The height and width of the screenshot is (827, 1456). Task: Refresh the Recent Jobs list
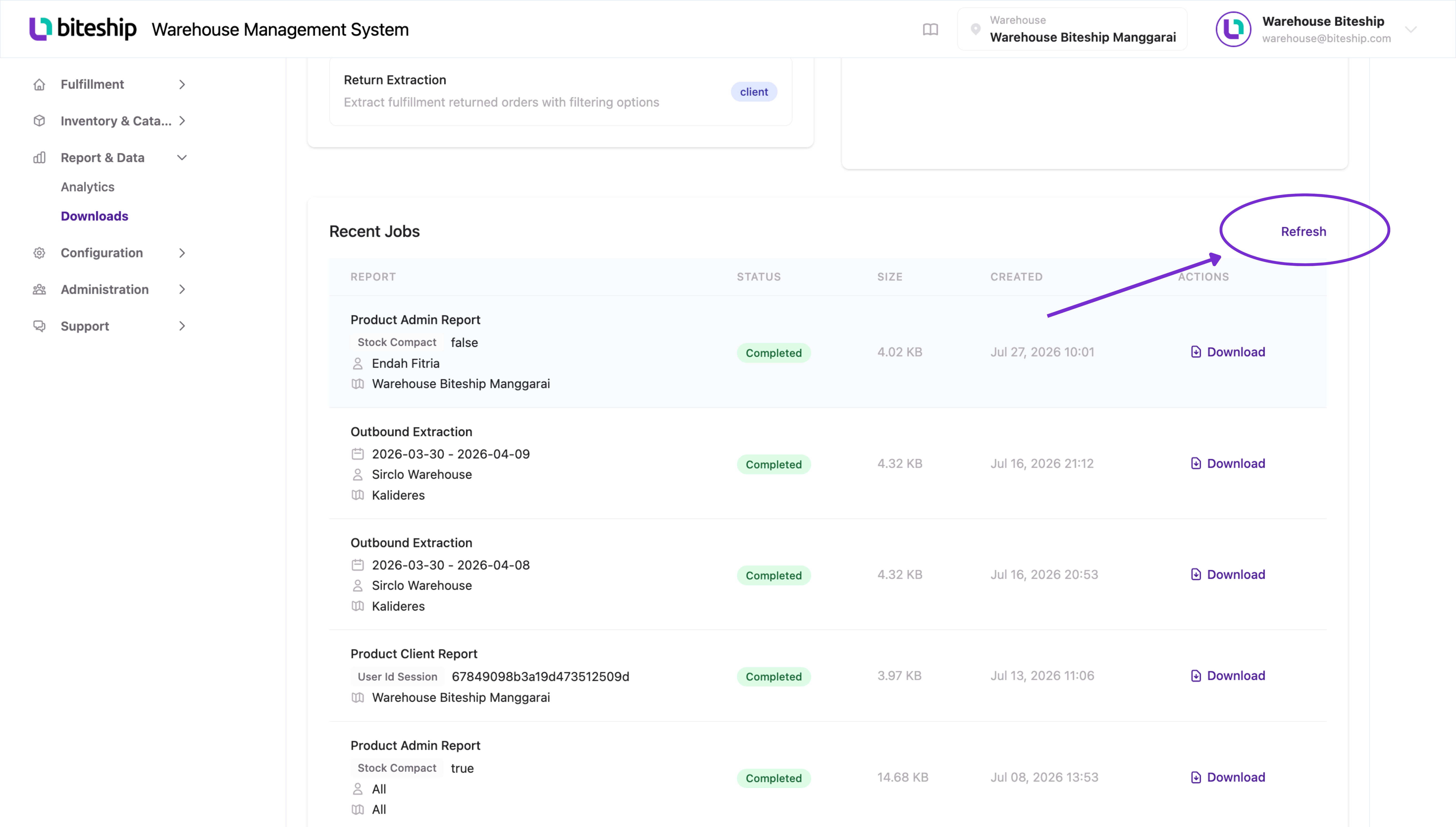(1303, 232)
